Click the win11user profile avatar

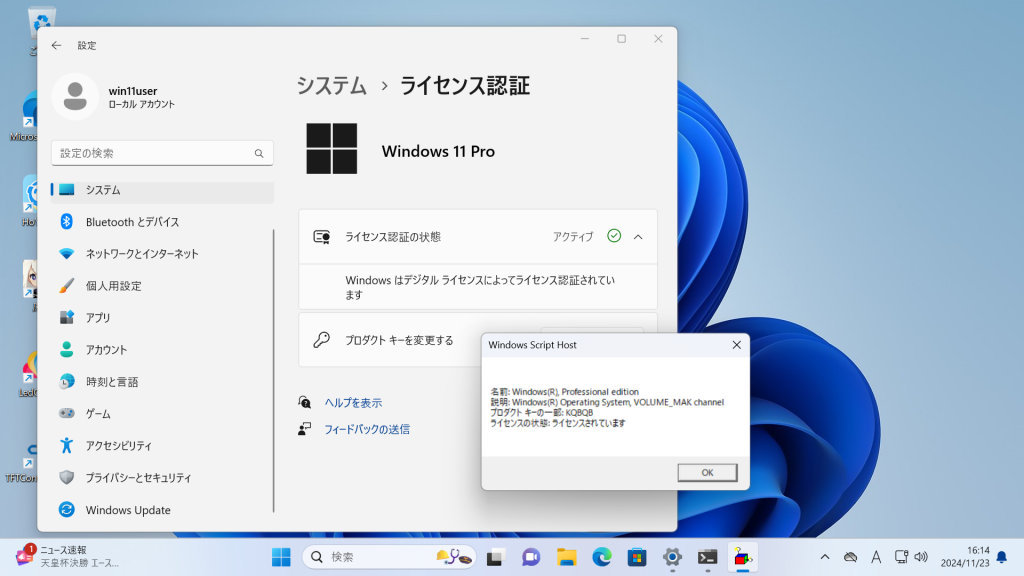[x=75, y=96]
